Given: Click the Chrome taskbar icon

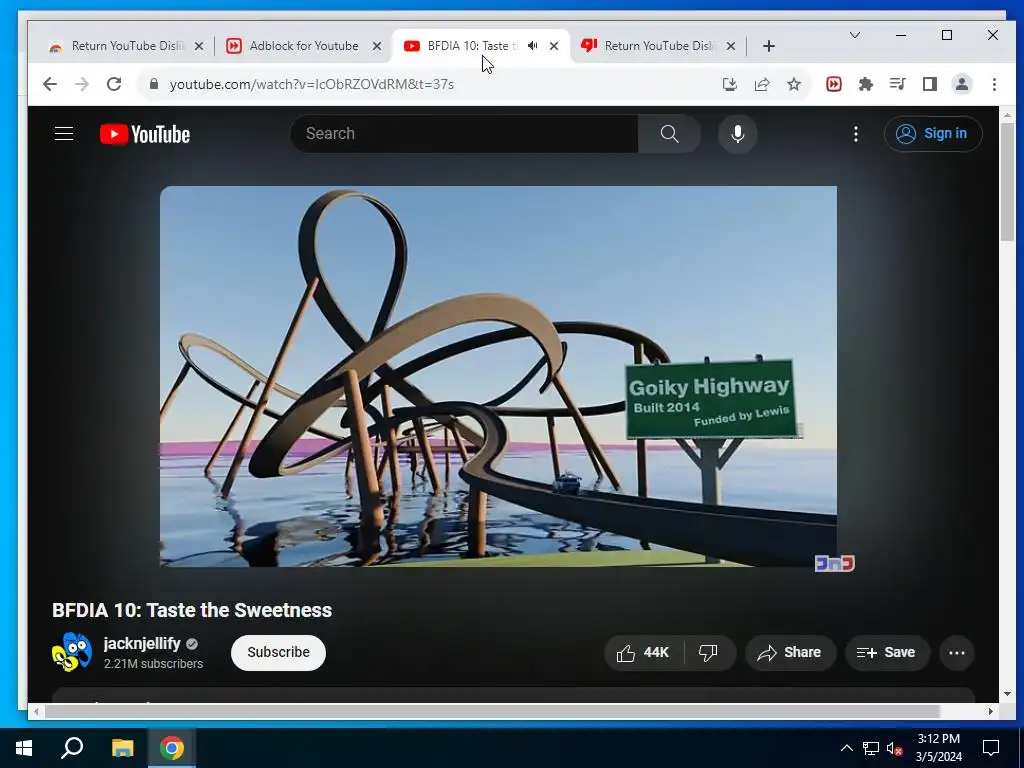Looking at the screenshot, I should [x=172, y=748].
